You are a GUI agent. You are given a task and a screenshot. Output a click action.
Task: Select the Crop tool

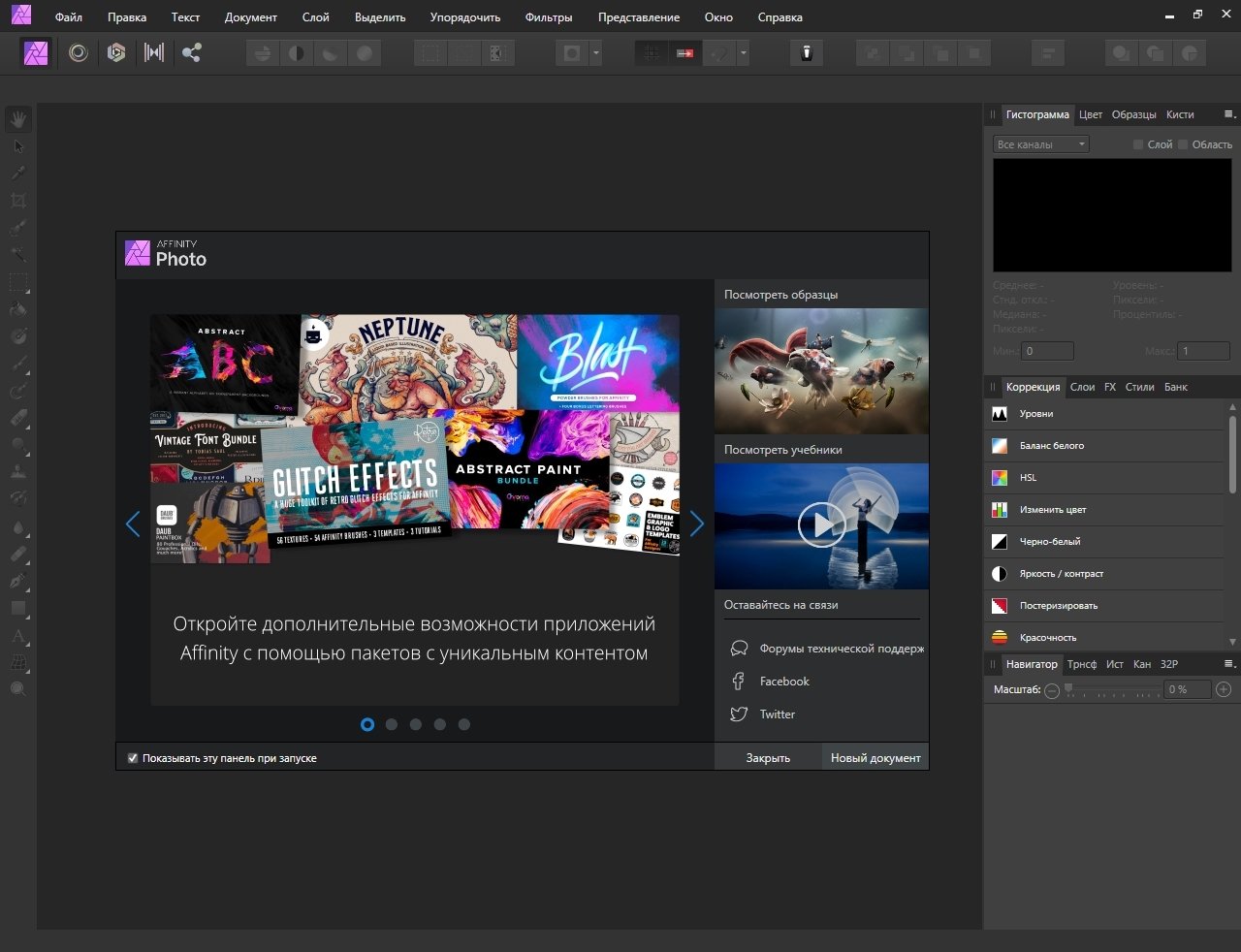click(18, 201)
